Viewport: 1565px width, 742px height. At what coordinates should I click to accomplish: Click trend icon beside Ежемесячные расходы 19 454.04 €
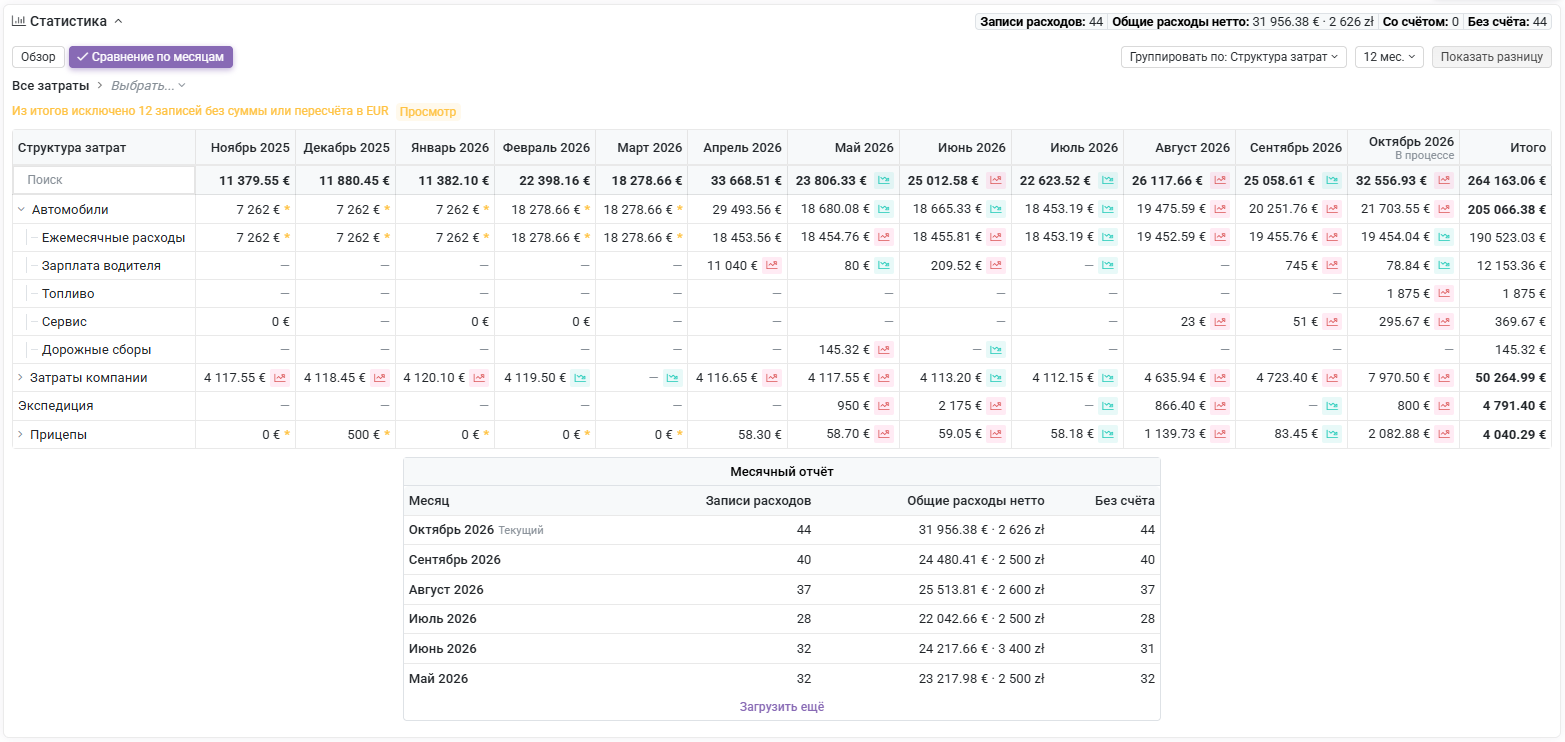(1444, 237)
